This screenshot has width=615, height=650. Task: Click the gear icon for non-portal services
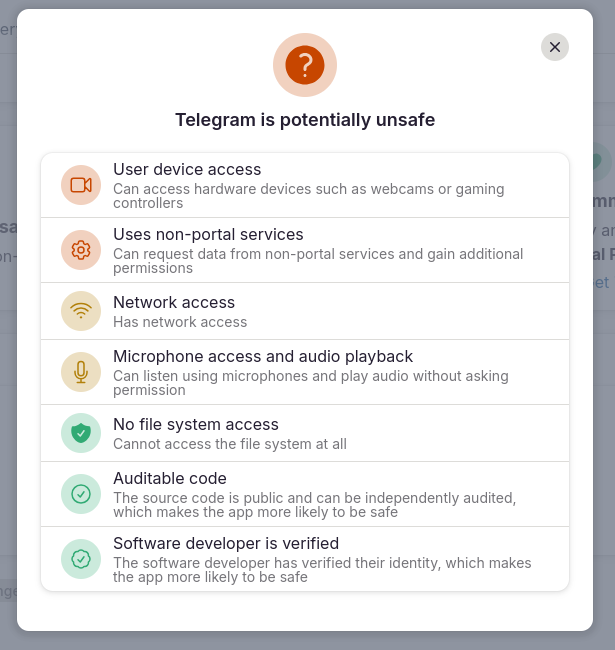click(81, 250)
